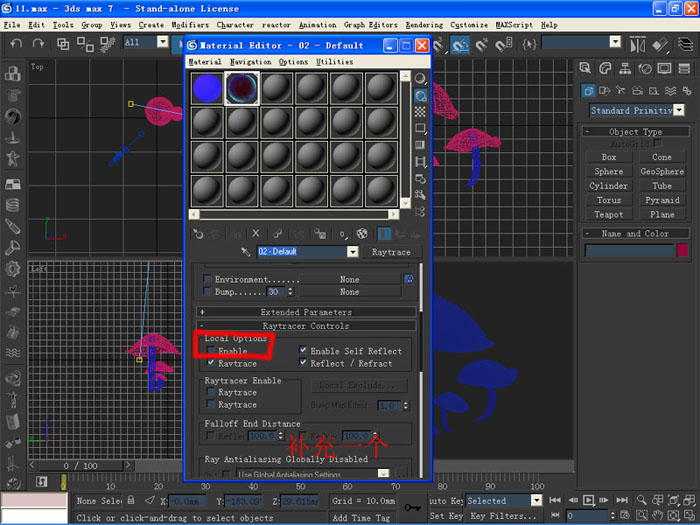Go to End of animation
Screen dimensions: 700x525
[622, 500]
